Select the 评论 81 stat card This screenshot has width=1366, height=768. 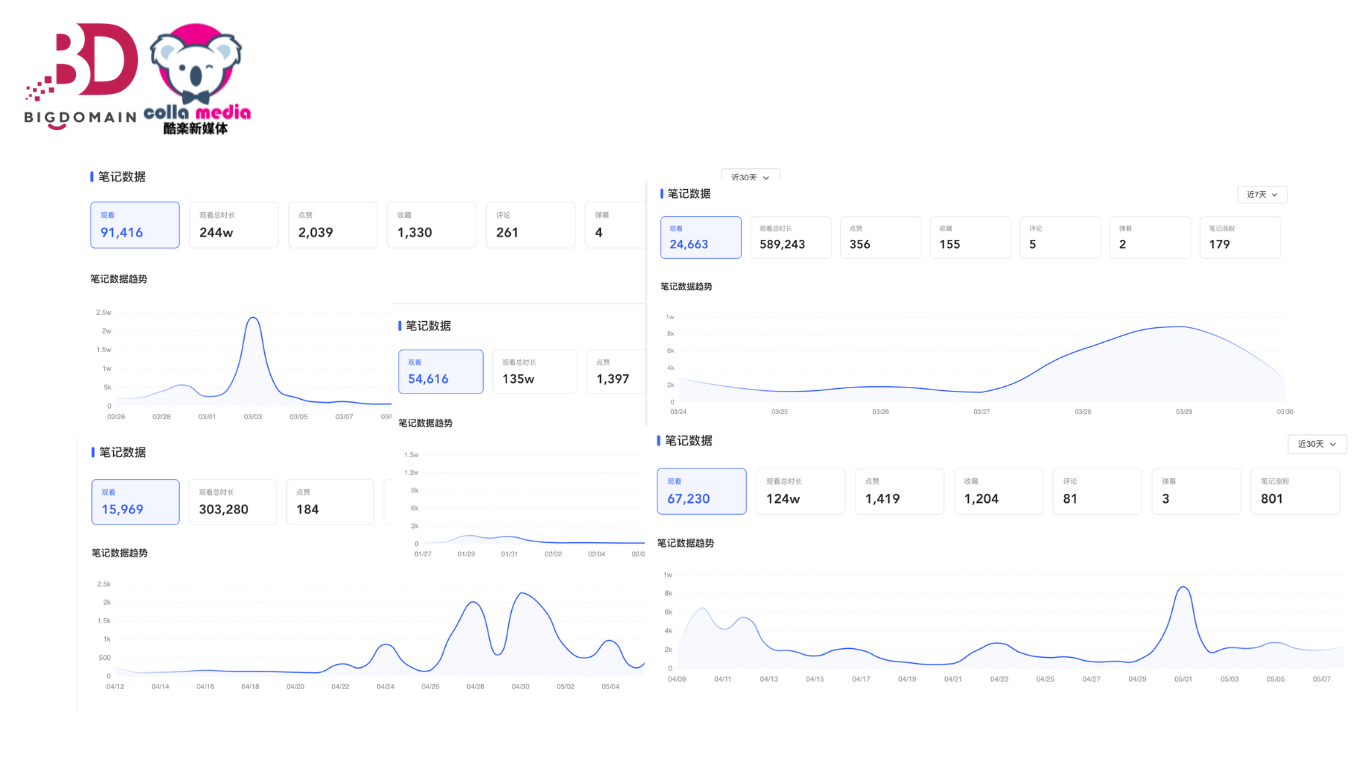coord(1097,492)
